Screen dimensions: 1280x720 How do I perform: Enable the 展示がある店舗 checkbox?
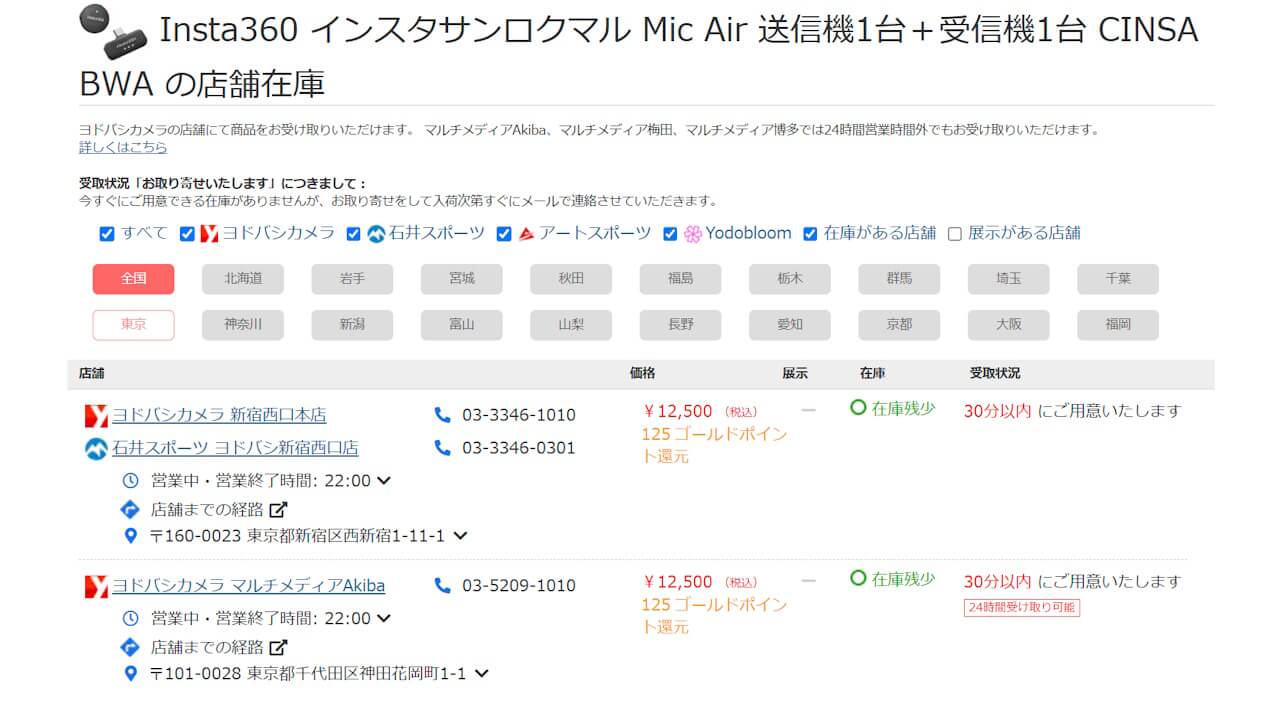954,234
